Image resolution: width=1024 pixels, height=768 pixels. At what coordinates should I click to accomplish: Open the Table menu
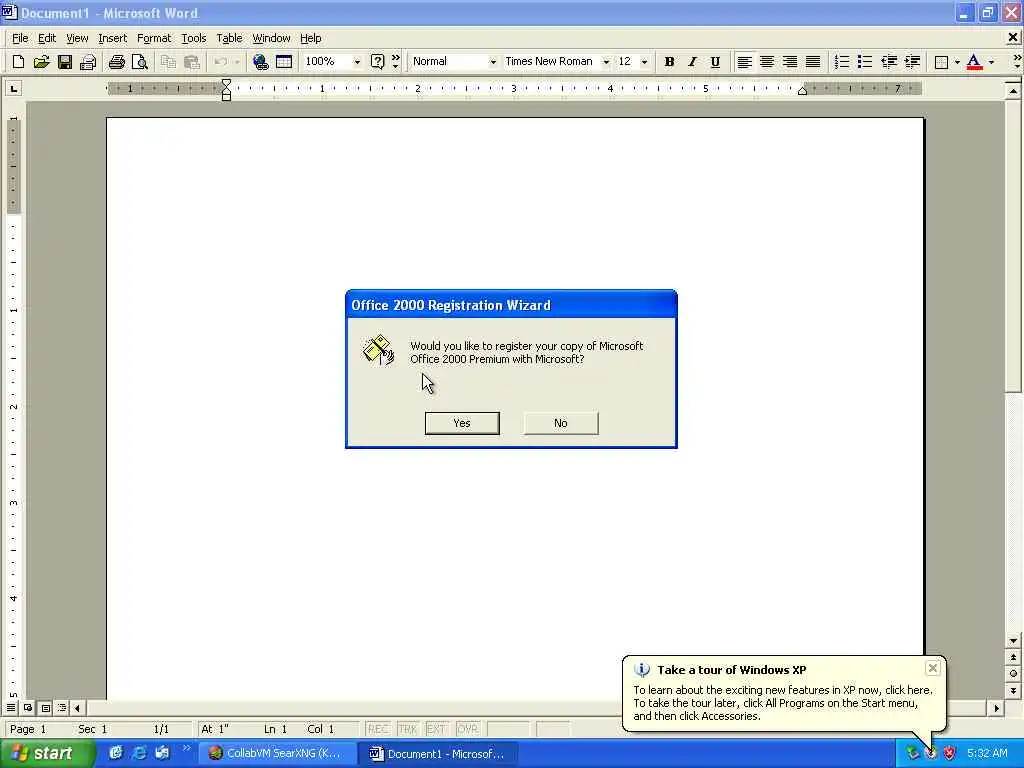[x=229, y=39]
